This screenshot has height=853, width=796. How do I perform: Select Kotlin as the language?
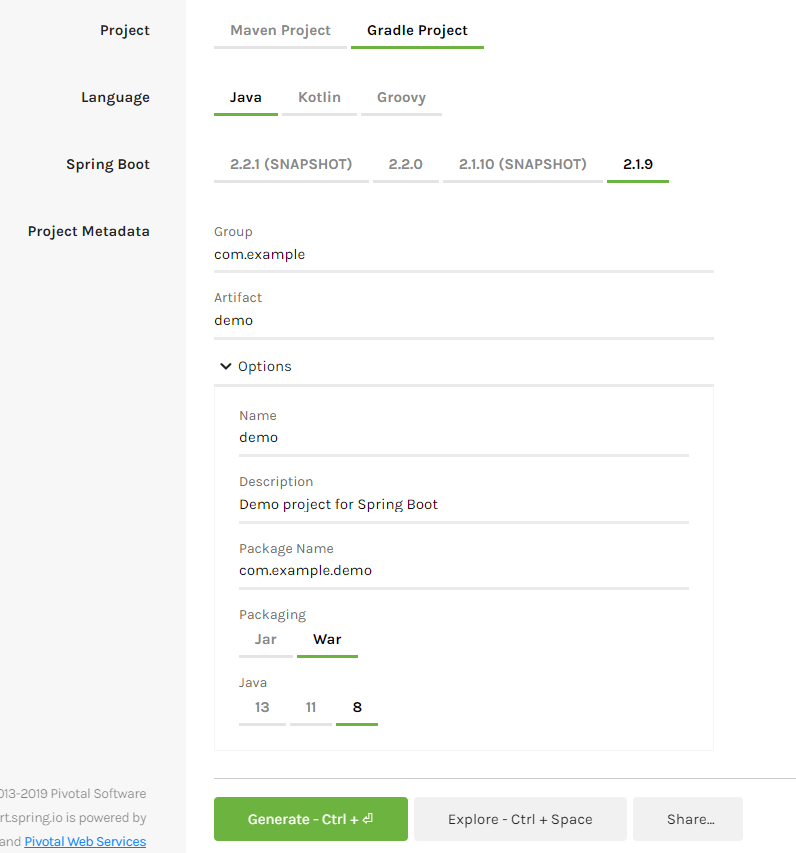pos(319,97)
